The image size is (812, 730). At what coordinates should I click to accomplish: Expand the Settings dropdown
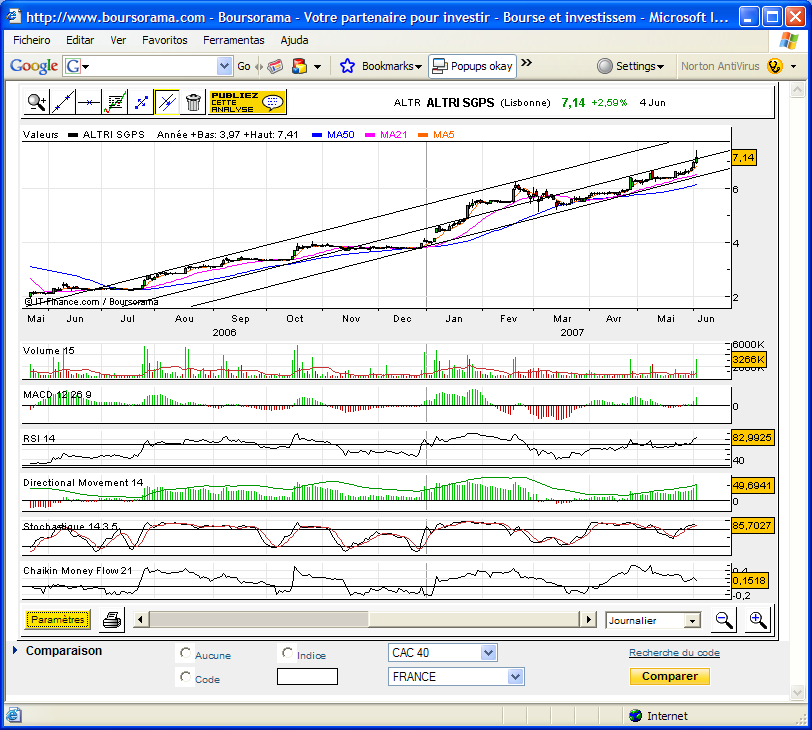pyautogui.click(x=660, y=67)
